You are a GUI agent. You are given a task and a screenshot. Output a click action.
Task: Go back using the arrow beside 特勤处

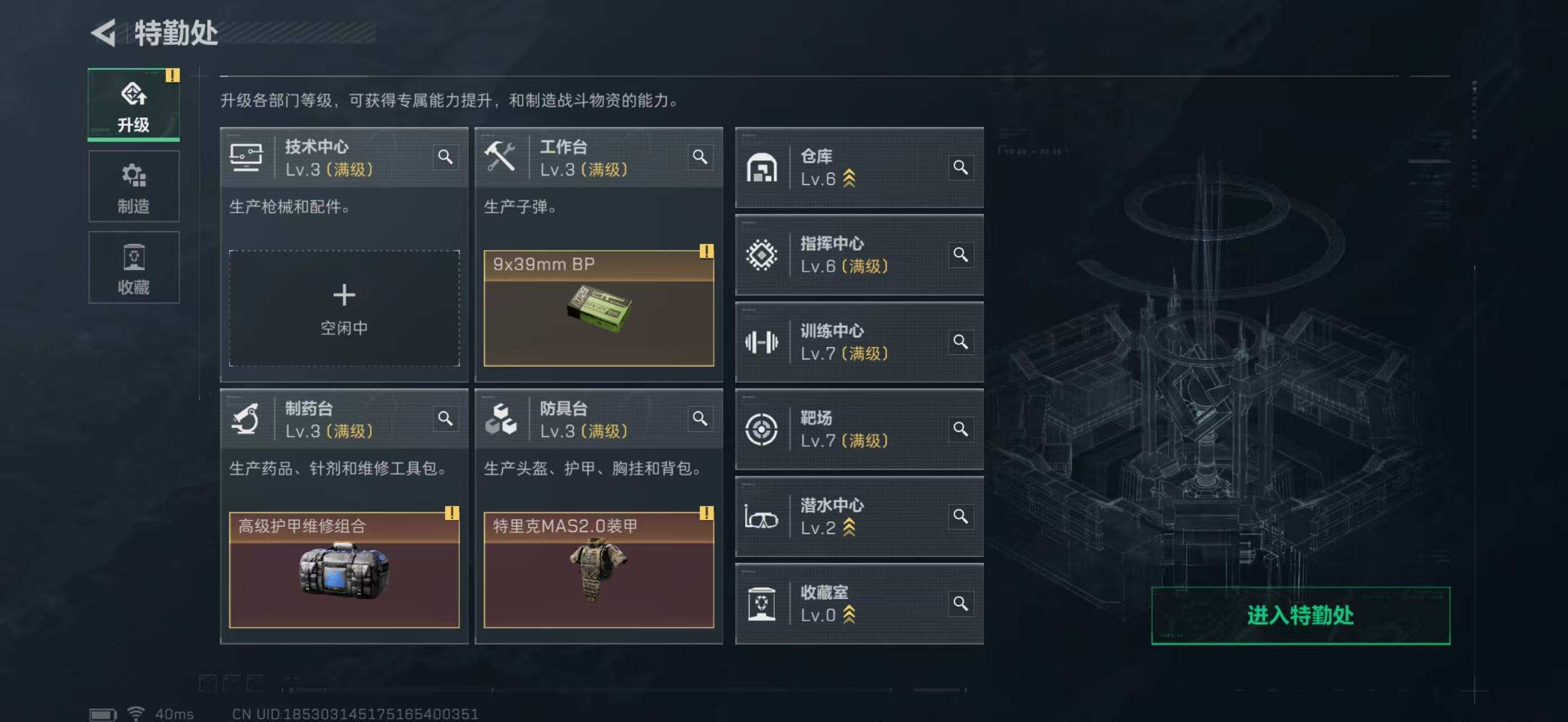[104, 33]
